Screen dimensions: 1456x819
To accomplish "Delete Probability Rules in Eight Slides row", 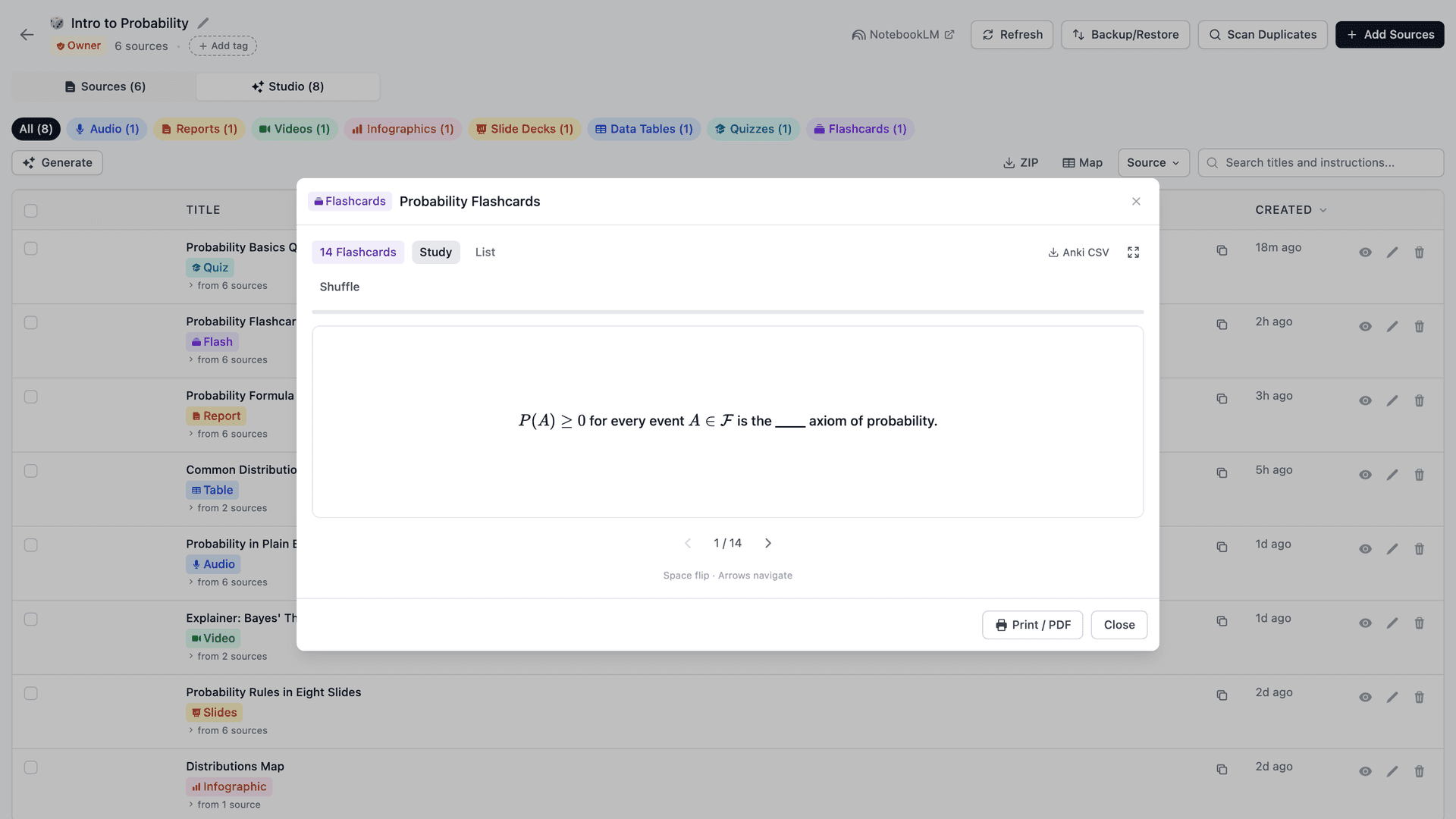I will pos(1419,697).
